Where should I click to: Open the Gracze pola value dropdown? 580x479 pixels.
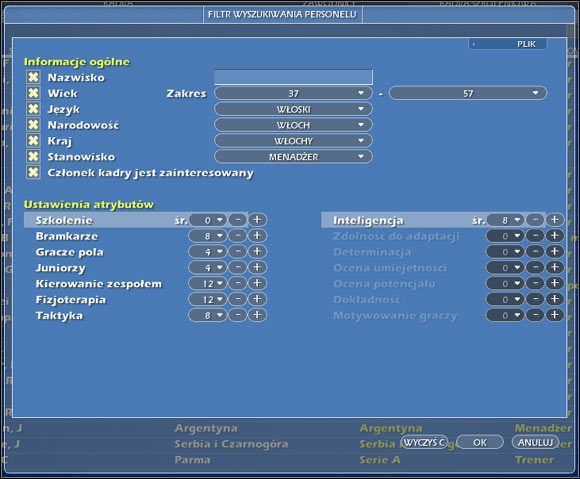coord(208,252)
